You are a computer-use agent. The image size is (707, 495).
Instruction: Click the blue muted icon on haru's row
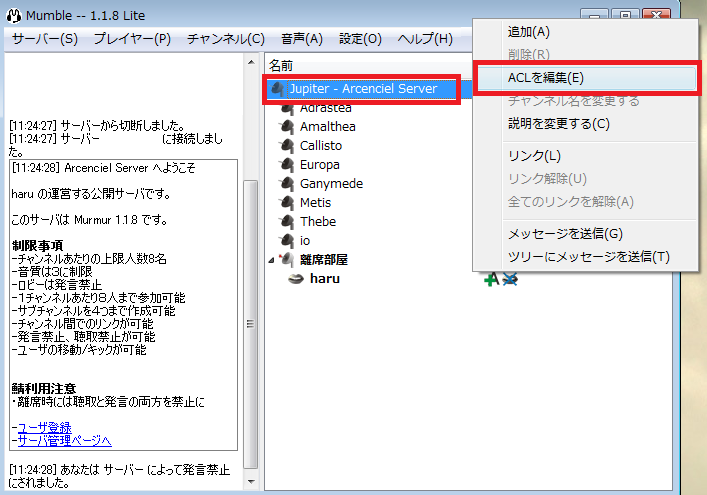click(x=510, y=279)
